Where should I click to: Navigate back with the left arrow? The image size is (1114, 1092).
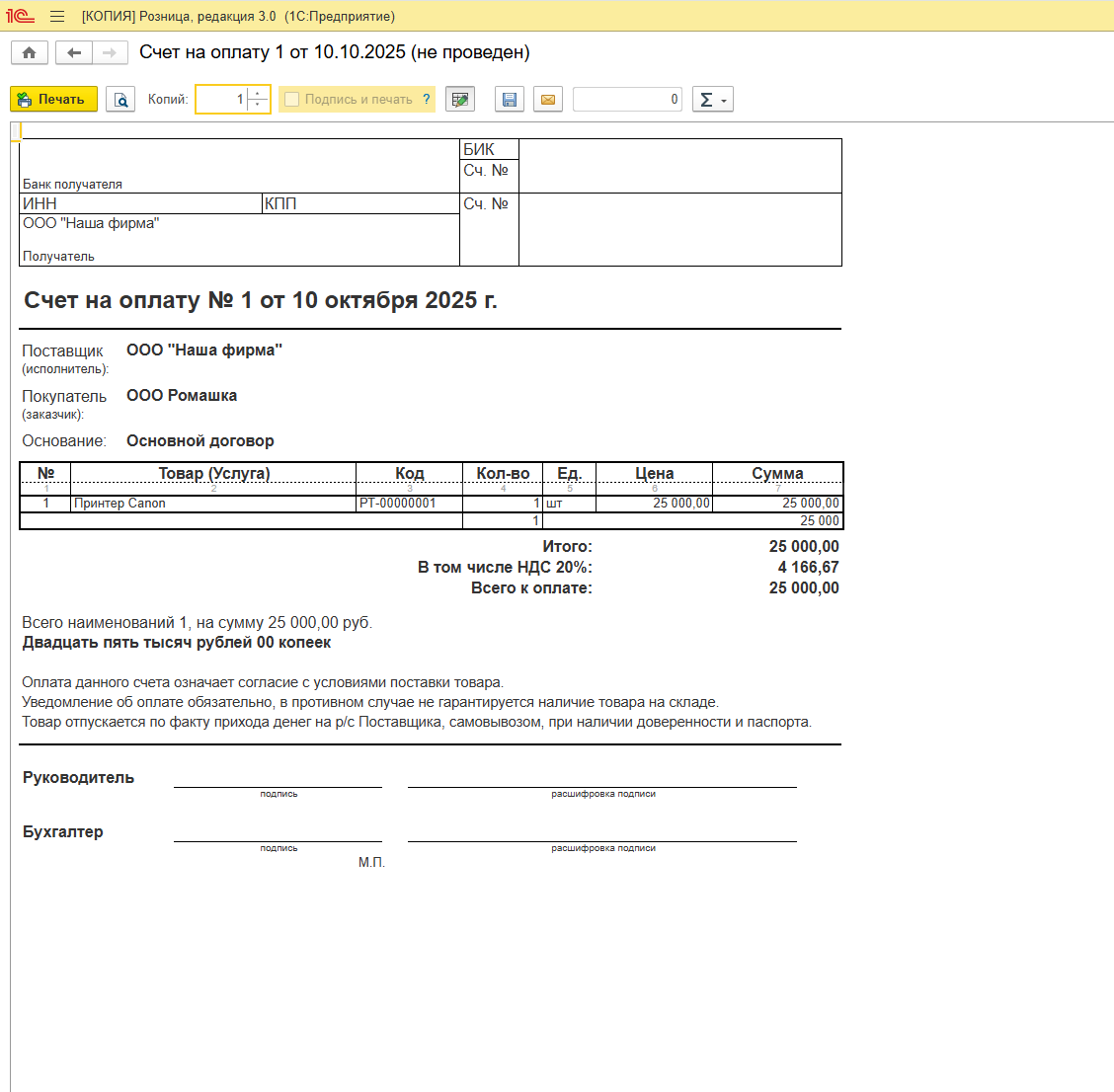pyautogui.click(x=74, y=52)
